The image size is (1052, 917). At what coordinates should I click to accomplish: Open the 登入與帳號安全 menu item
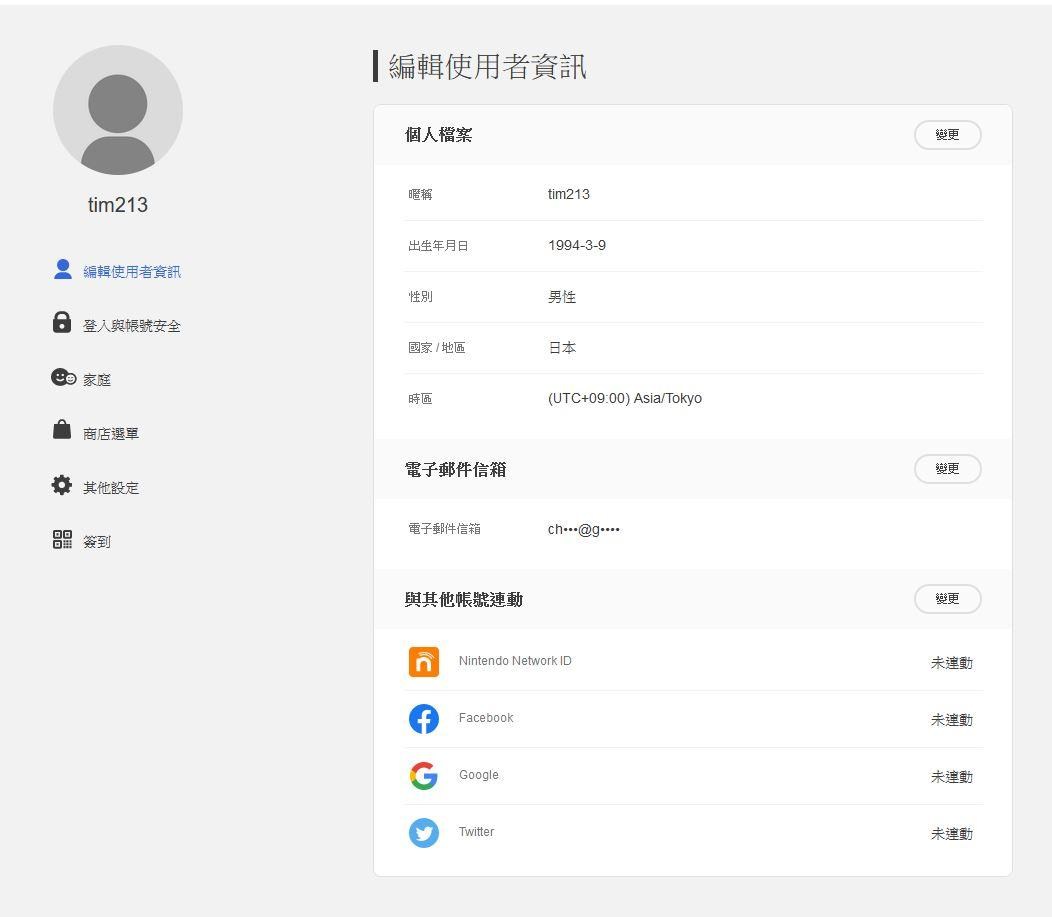tap(131, 326)
